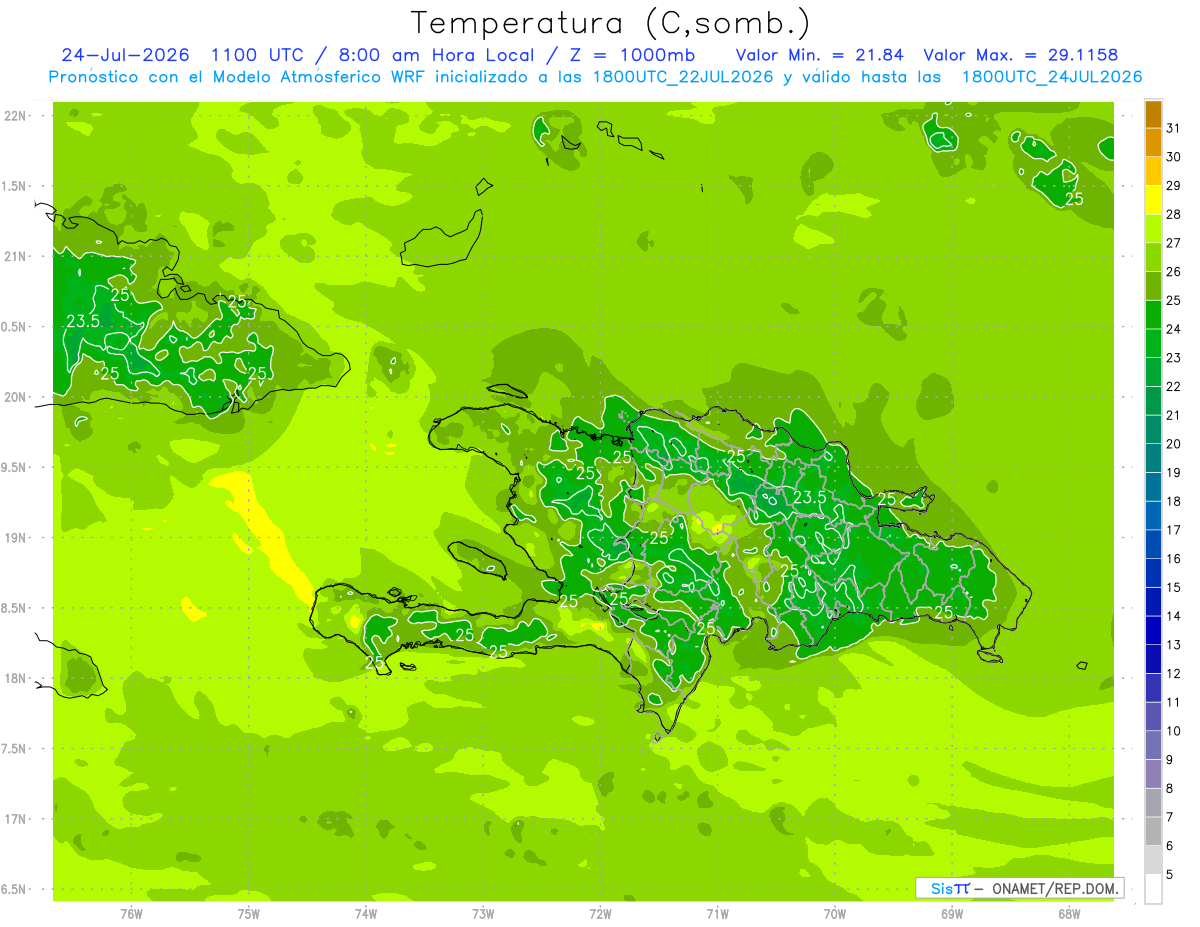The image size is (1200, 927).
Task: Click the title Temperatura (C,somb.)
Action: [x=609, y=23]
